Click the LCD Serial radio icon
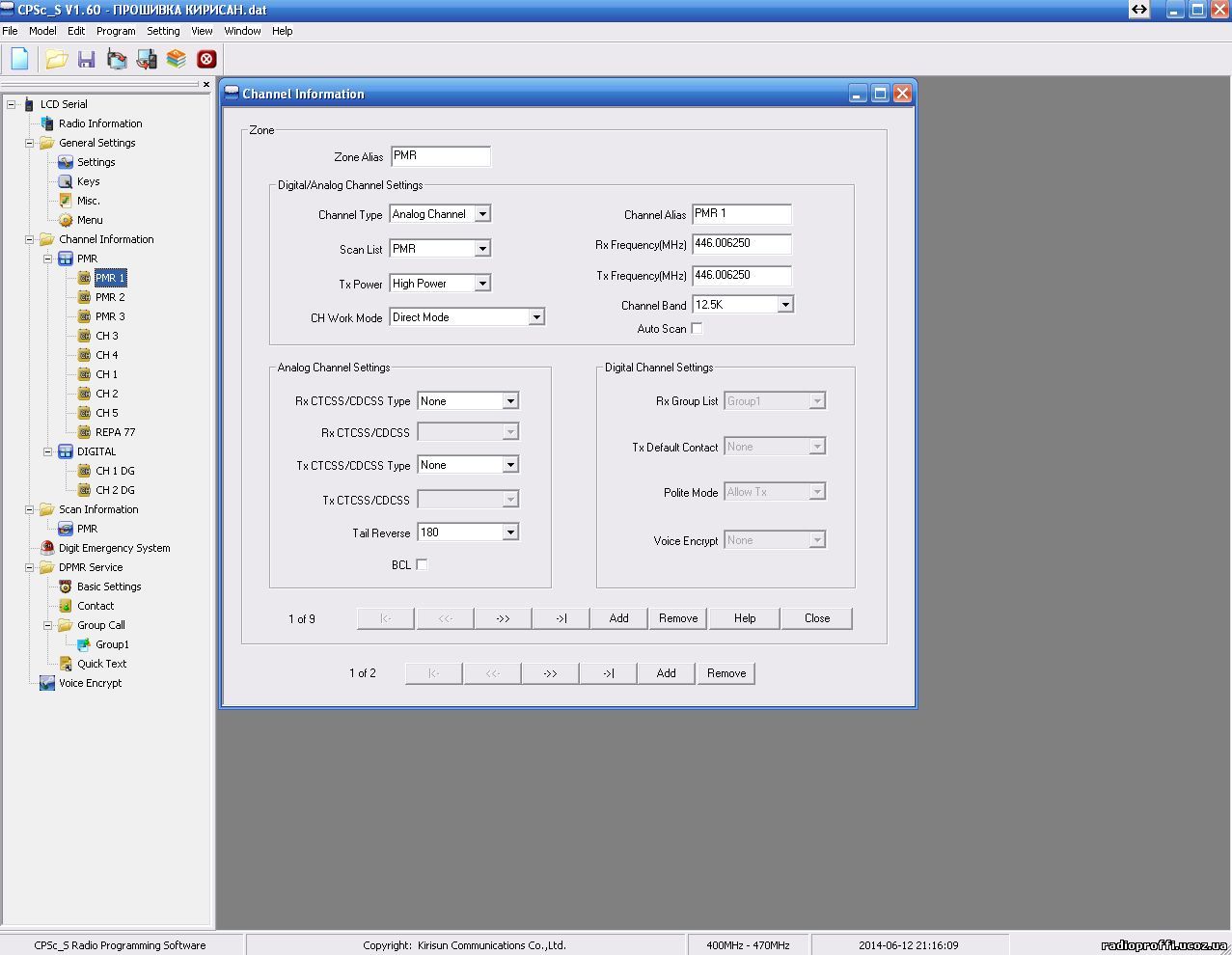This screenshot has height=955, width=1232. coord(29,104)
